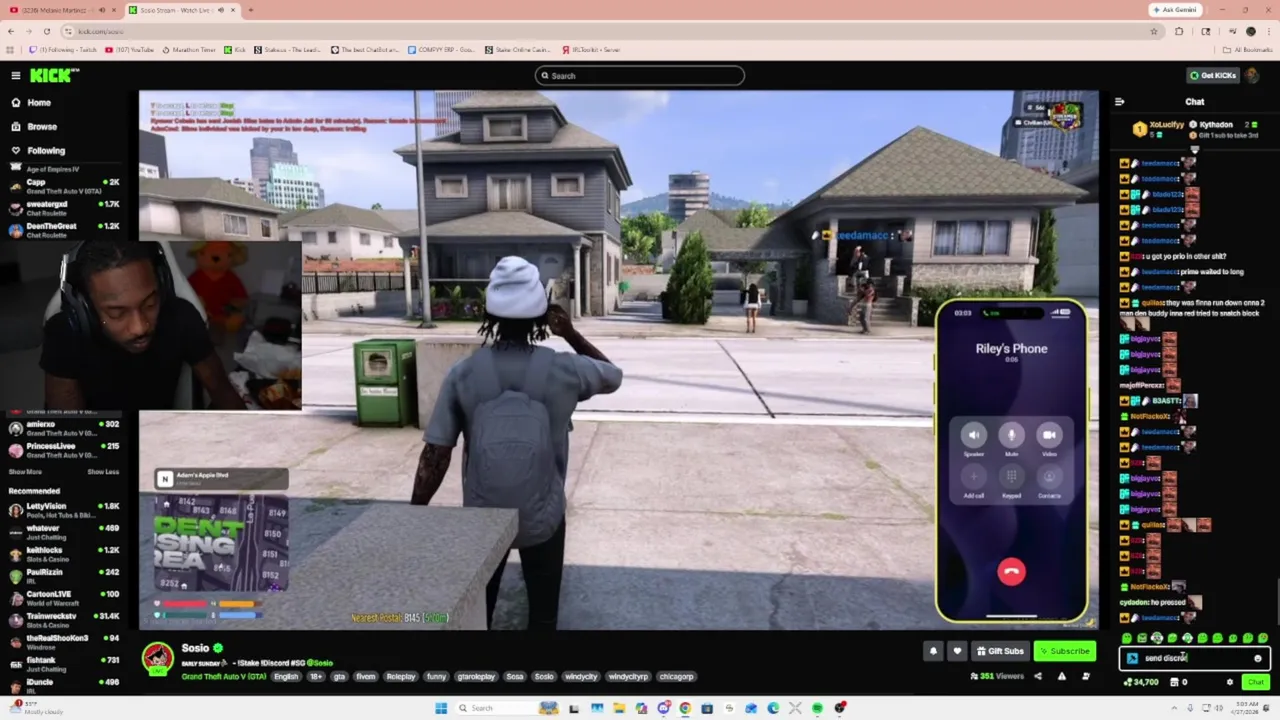
Task: Open taskbar volume control
Action: [1218, 708]
